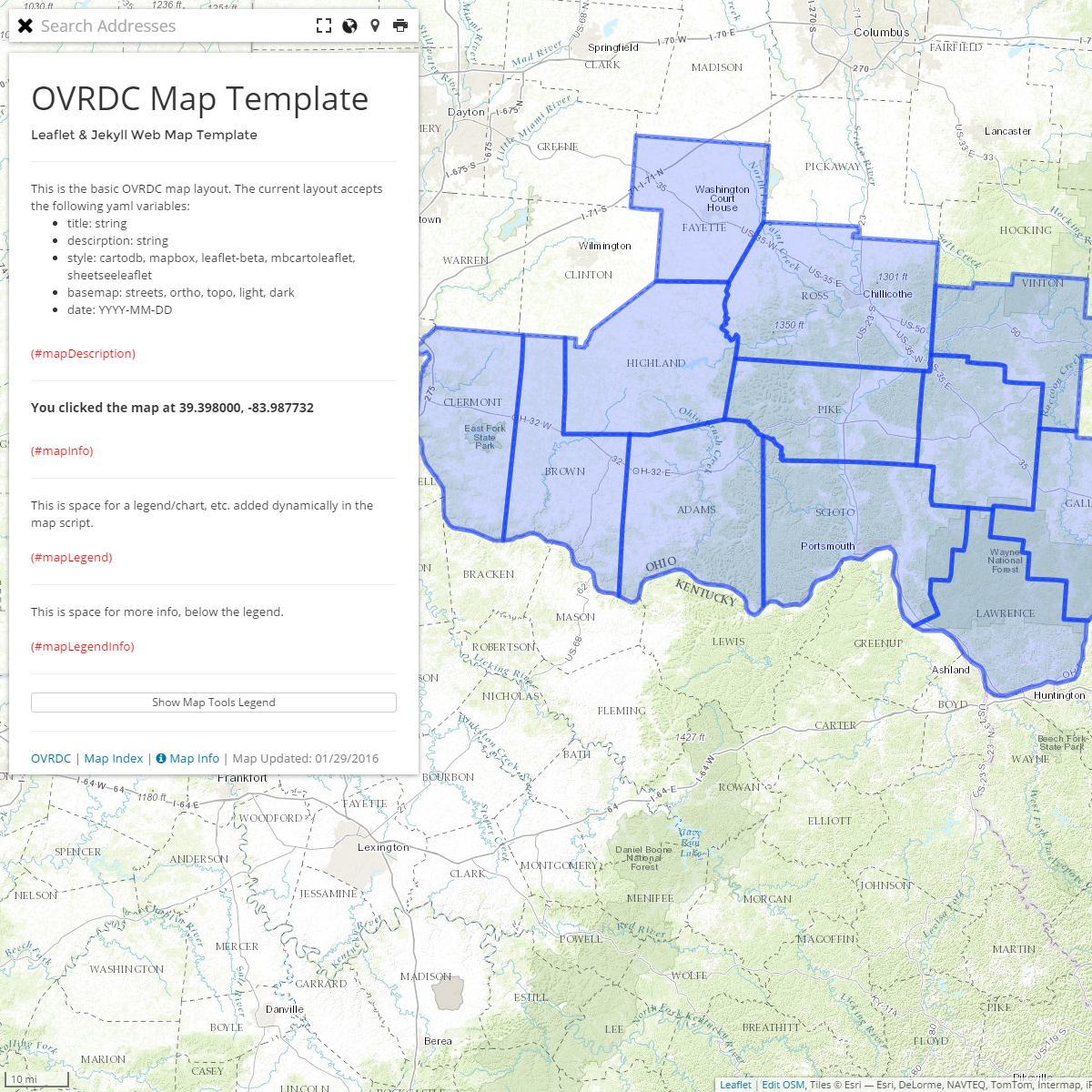Click Daniel Boone National Forest label
Screen dimensions: 1092x1092
[x=644, y=858]
